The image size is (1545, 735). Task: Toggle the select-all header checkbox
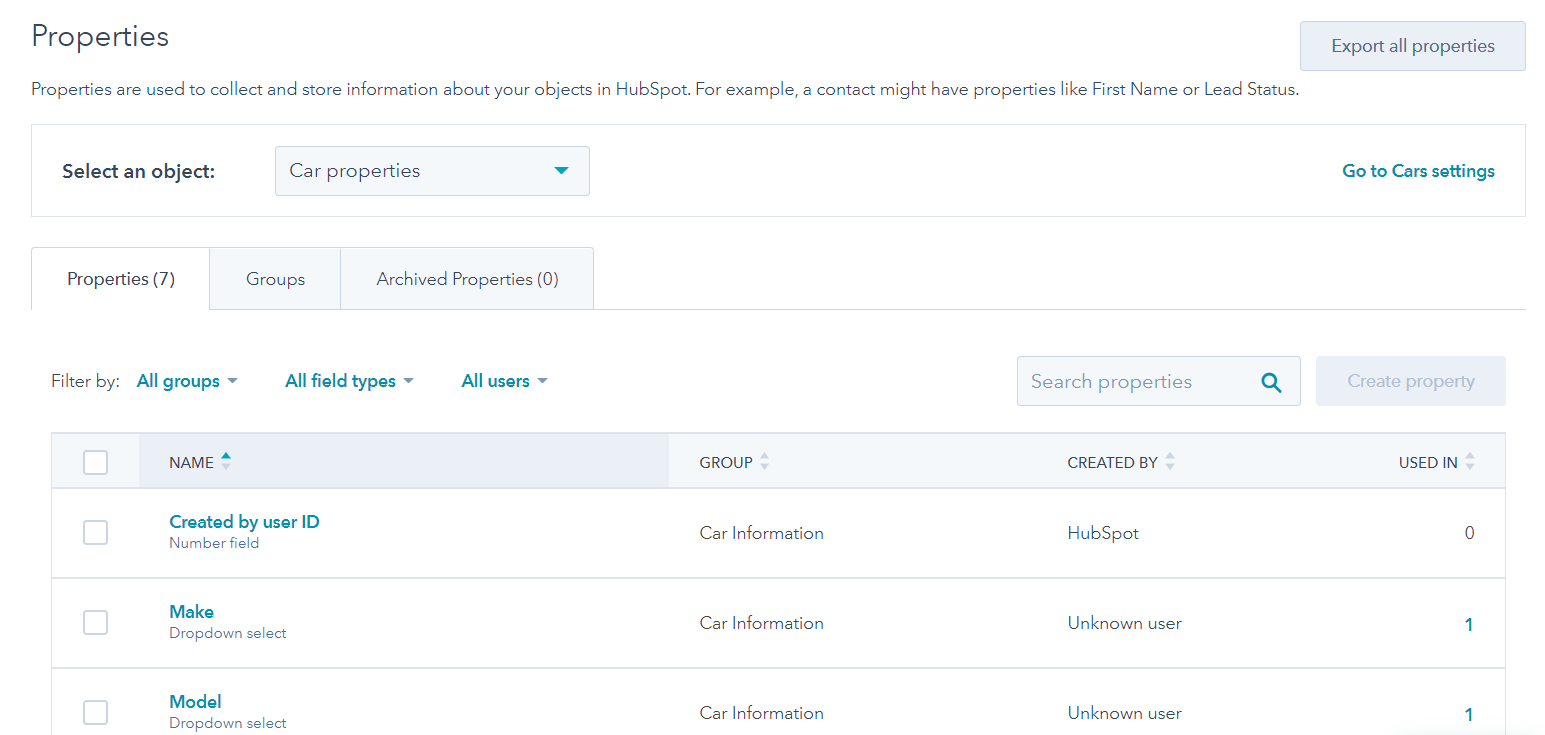pyautogui.click(x=95, y=462)
